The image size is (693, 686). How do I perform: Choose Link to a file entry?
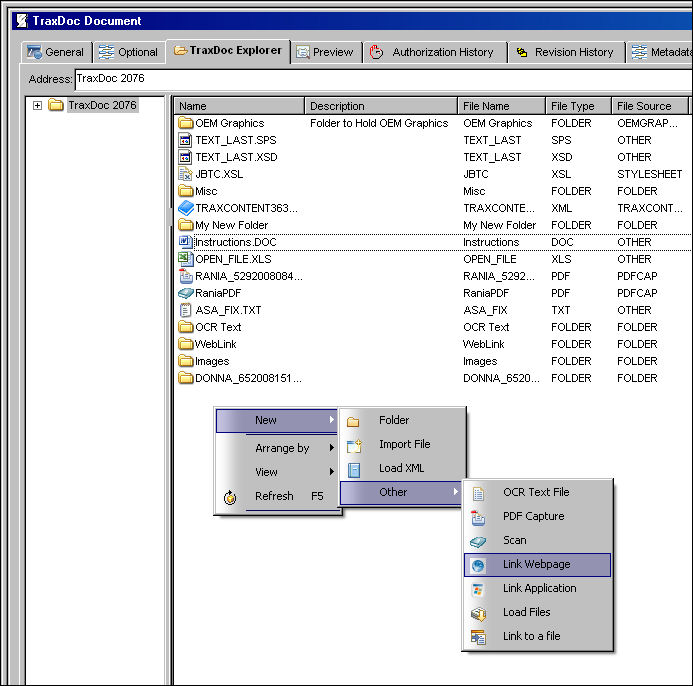[x=537, y=636]
